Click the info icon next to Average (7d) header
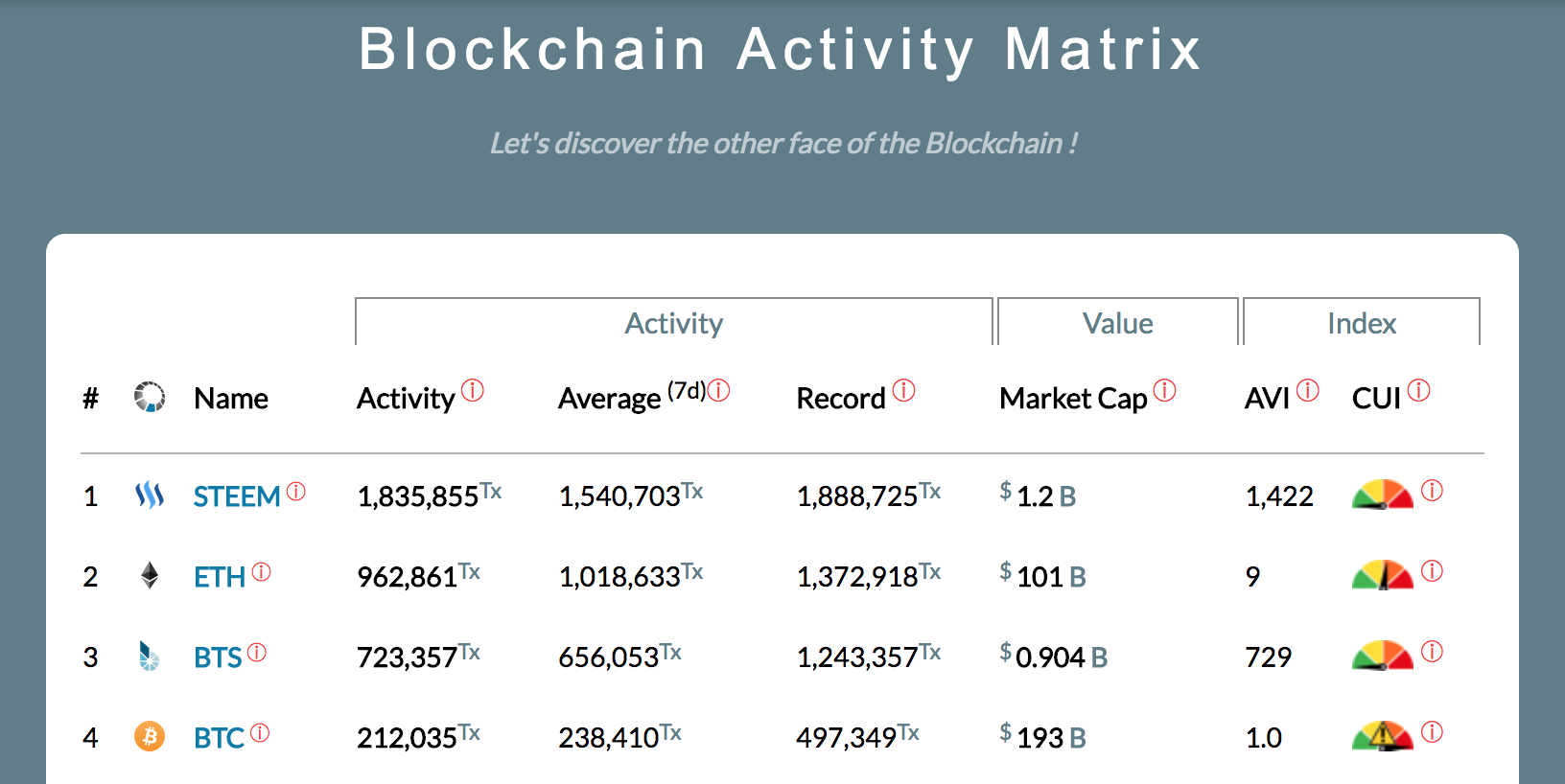1565x784 pixels. [718, 390]
